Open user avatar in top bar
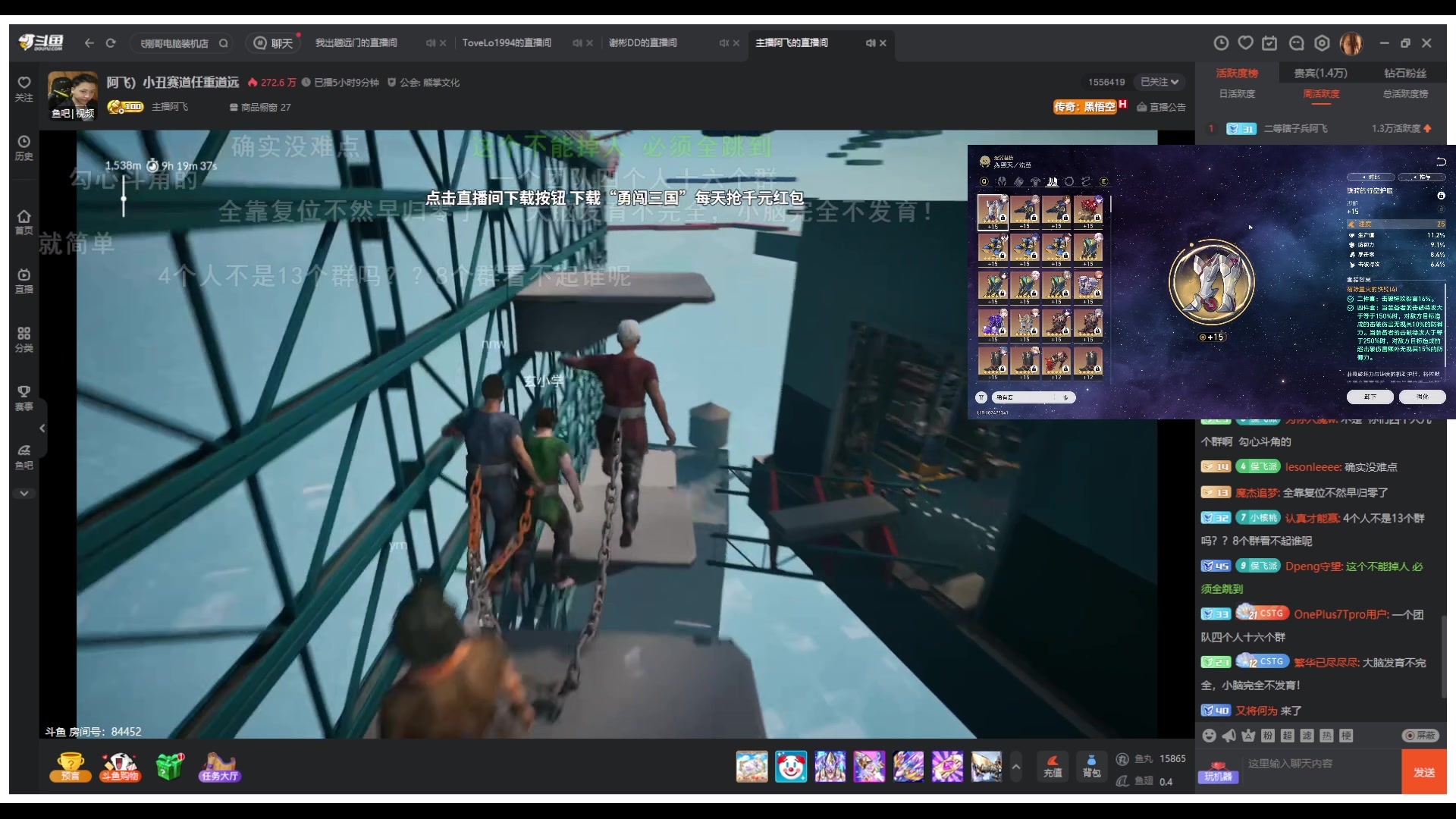1456x819 pixels. (1351, 43)
